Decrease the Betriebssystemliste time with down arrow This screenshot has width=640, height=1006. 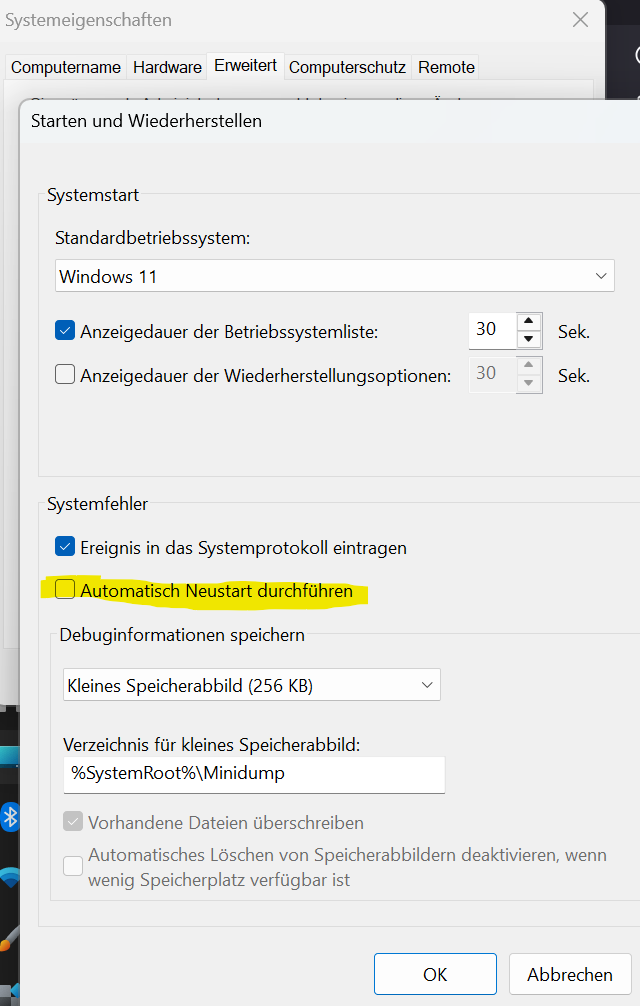tap(529, 340)
